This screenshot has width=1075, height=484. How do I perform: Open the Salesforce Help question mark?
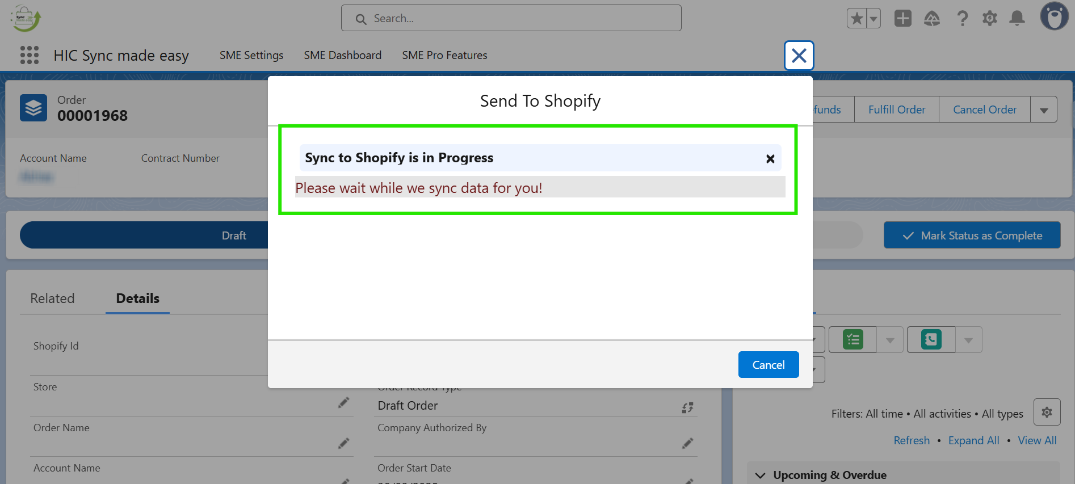click(x=962, y=18)
